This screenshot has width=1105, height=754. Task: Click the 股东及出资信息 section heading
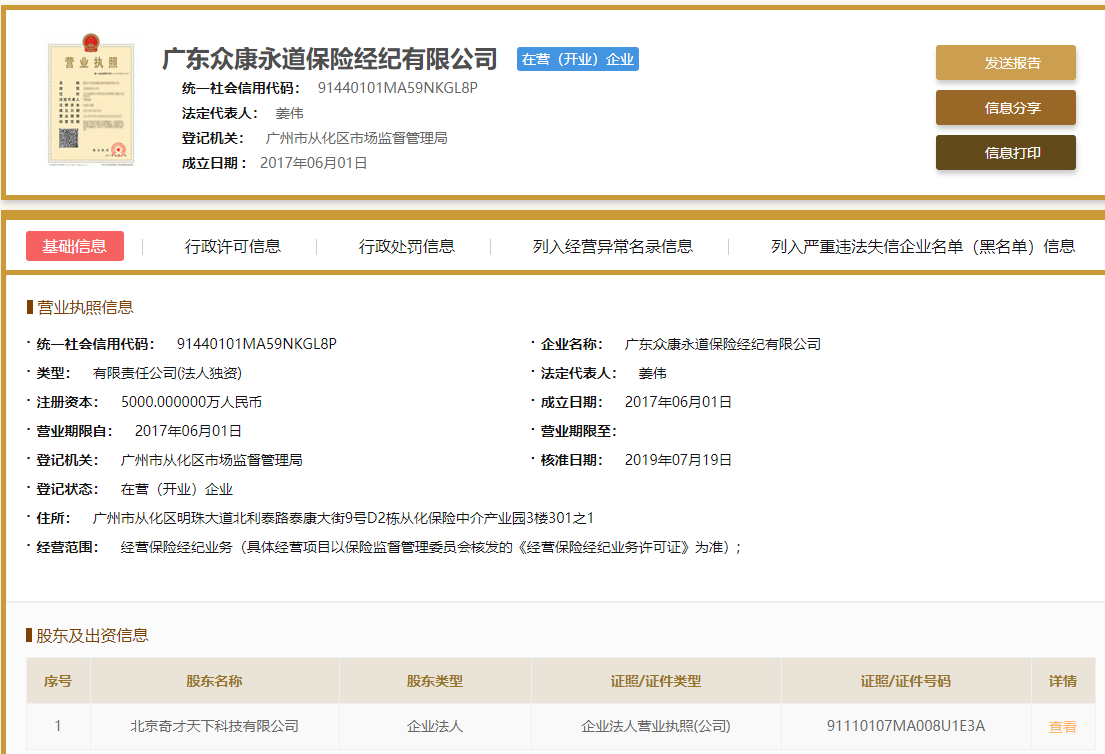pos(92,636)
